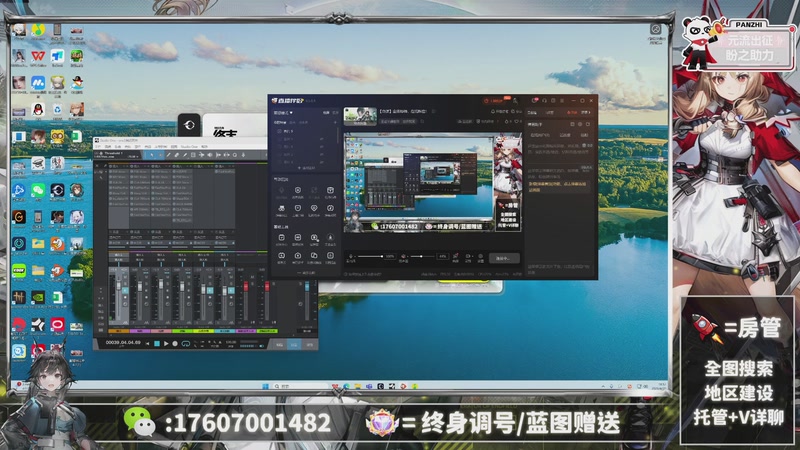Toggle the microphone icon in streaming app
This screenshot has height=450, width=800.
point(351,257)
